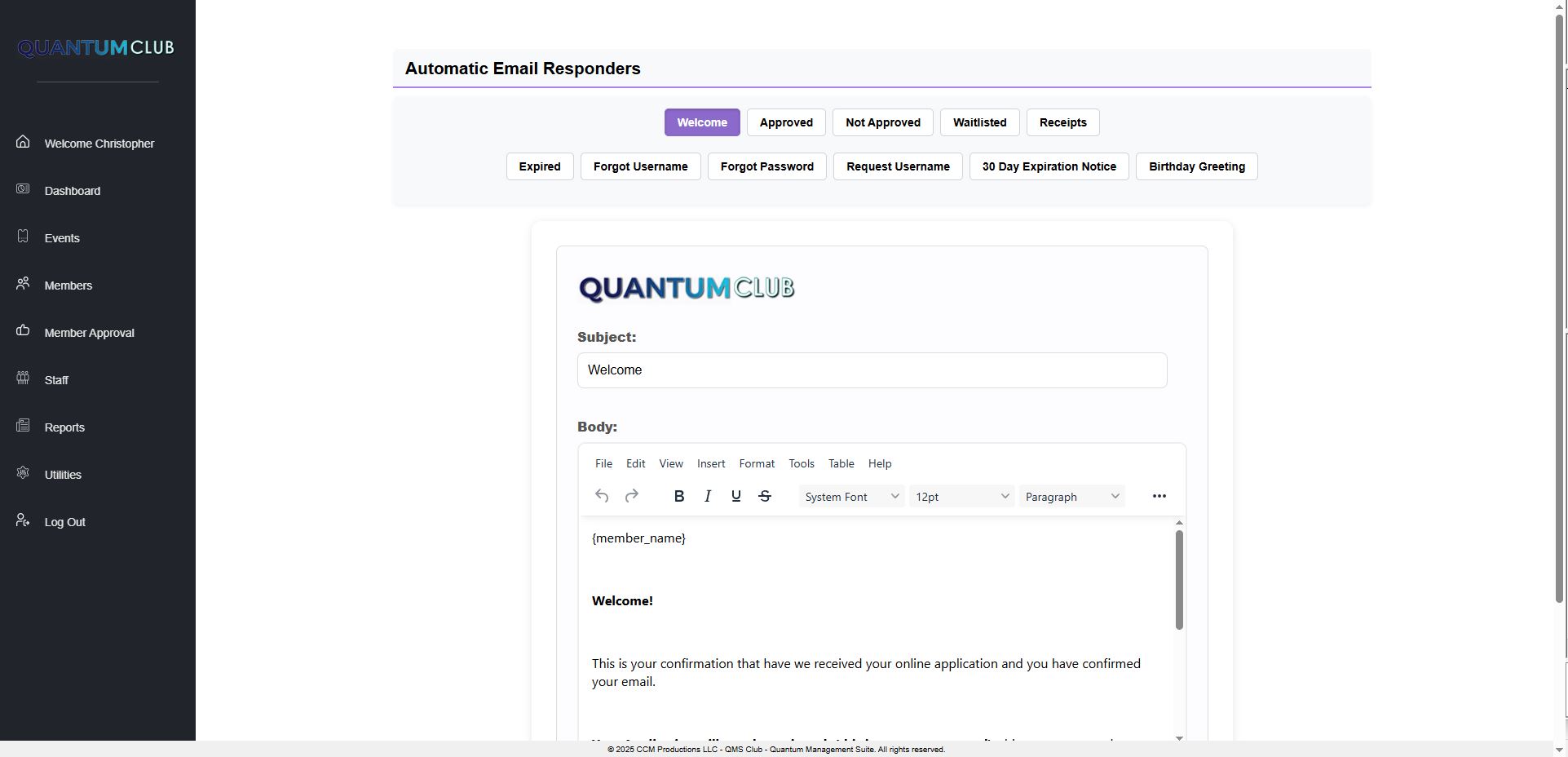This screenshot has height=757, width=1568.
Task: Select the Birthday Greeting responder
Action: click(1195, 166)
